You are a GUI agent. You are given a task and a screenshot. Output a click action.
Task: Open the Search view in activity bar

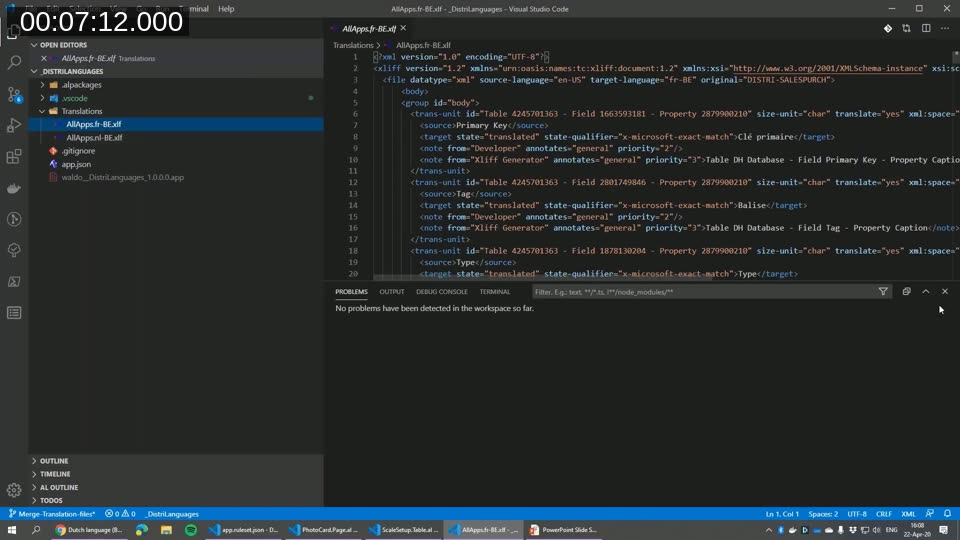point(14,62)
